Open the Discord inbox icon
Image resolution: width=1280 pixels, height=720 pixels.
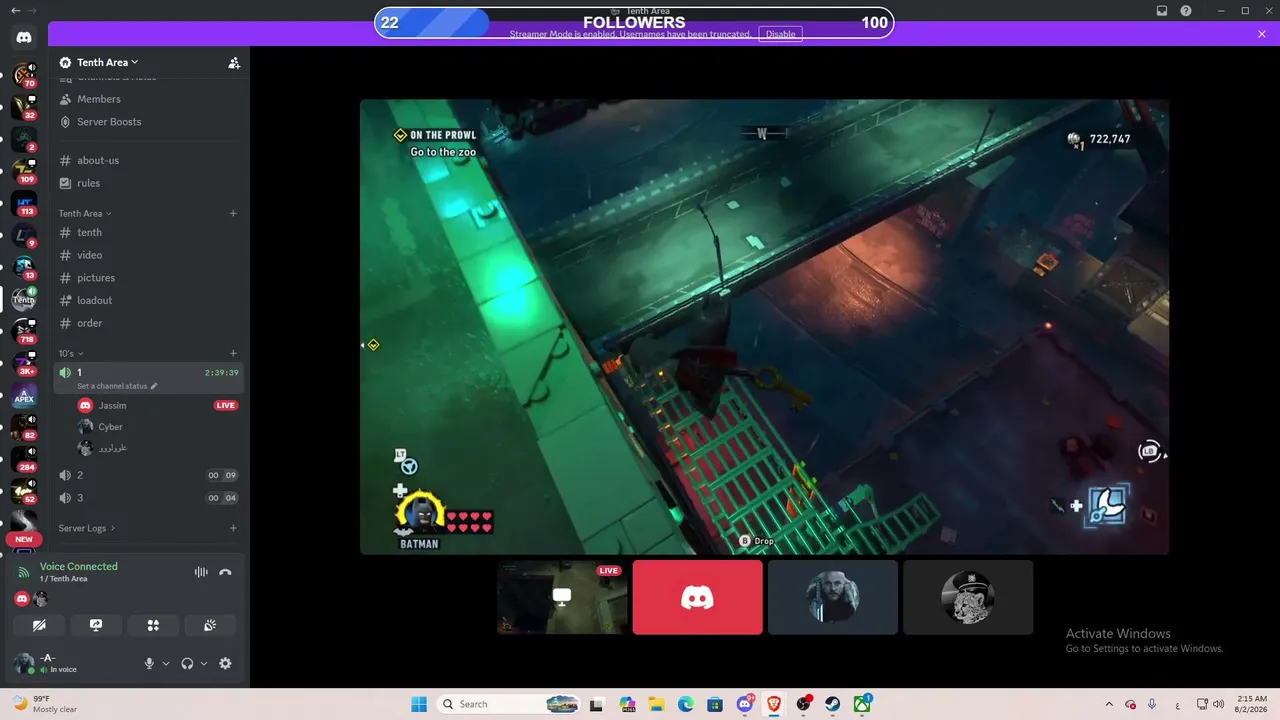tap(1162, 11)
